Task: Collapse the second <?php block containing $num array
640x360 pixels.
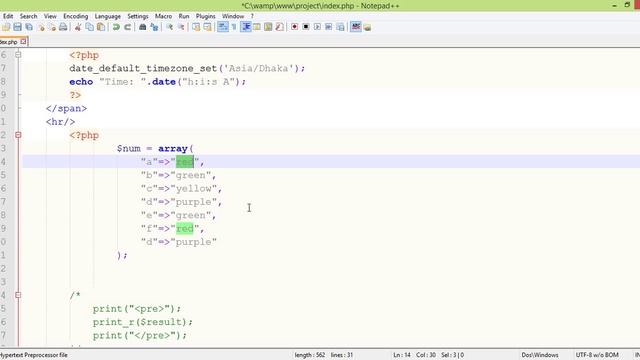Action: pyautogui.click(x=18, y=135)
